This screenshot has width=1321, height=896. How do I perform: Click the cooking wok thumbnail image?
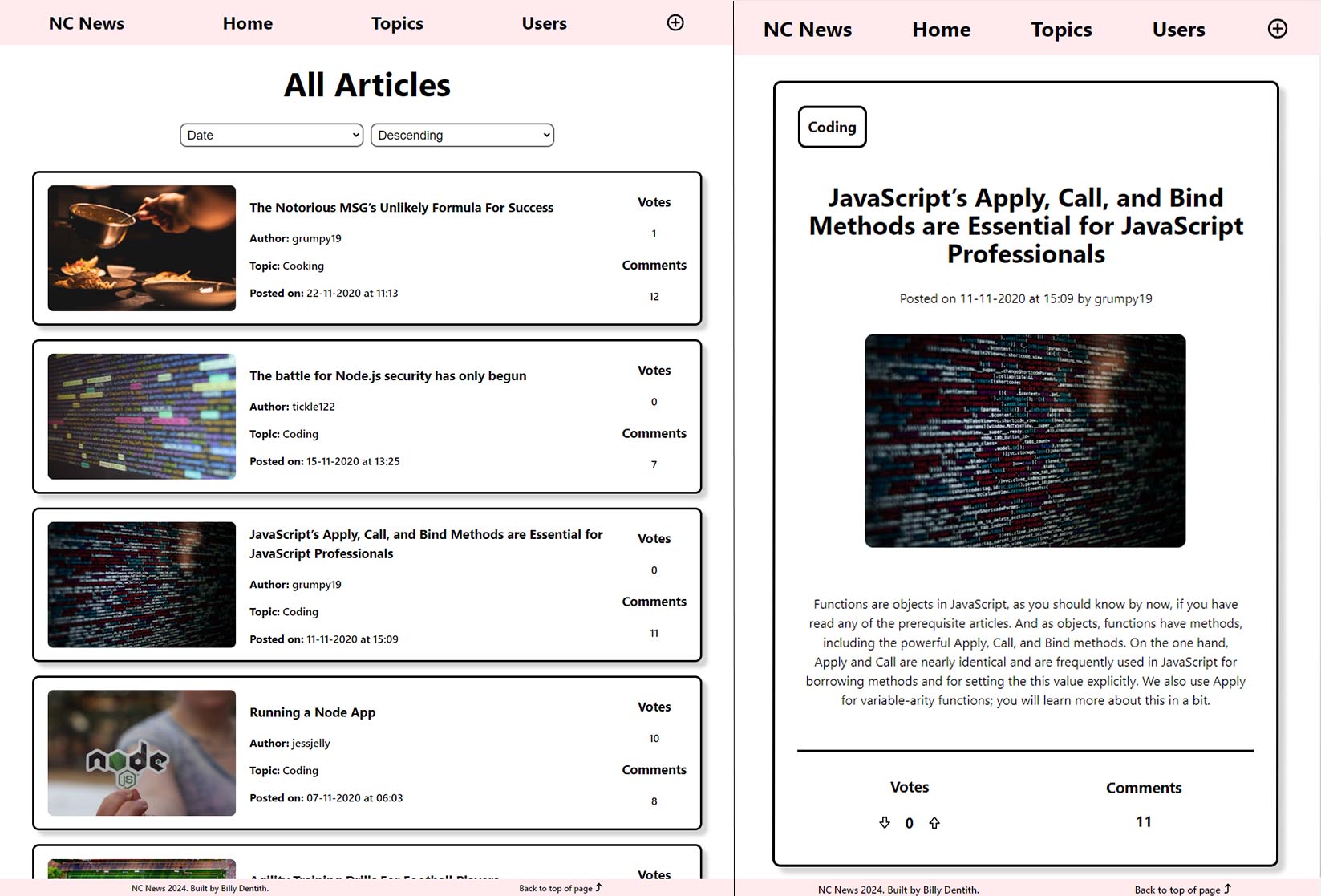point(142,248)
